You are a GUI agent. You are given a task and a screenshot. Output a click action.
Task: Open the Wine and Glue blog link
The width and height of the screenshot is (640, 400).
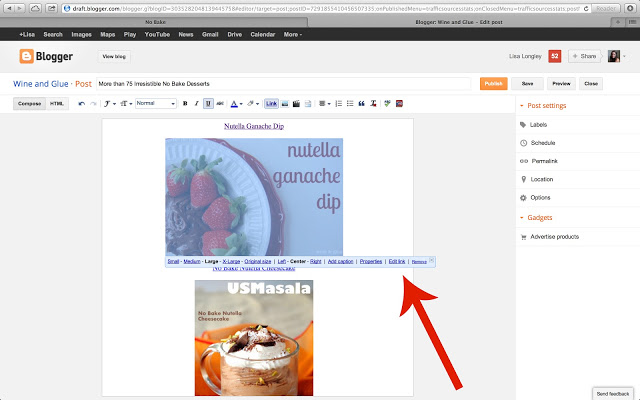40,84
